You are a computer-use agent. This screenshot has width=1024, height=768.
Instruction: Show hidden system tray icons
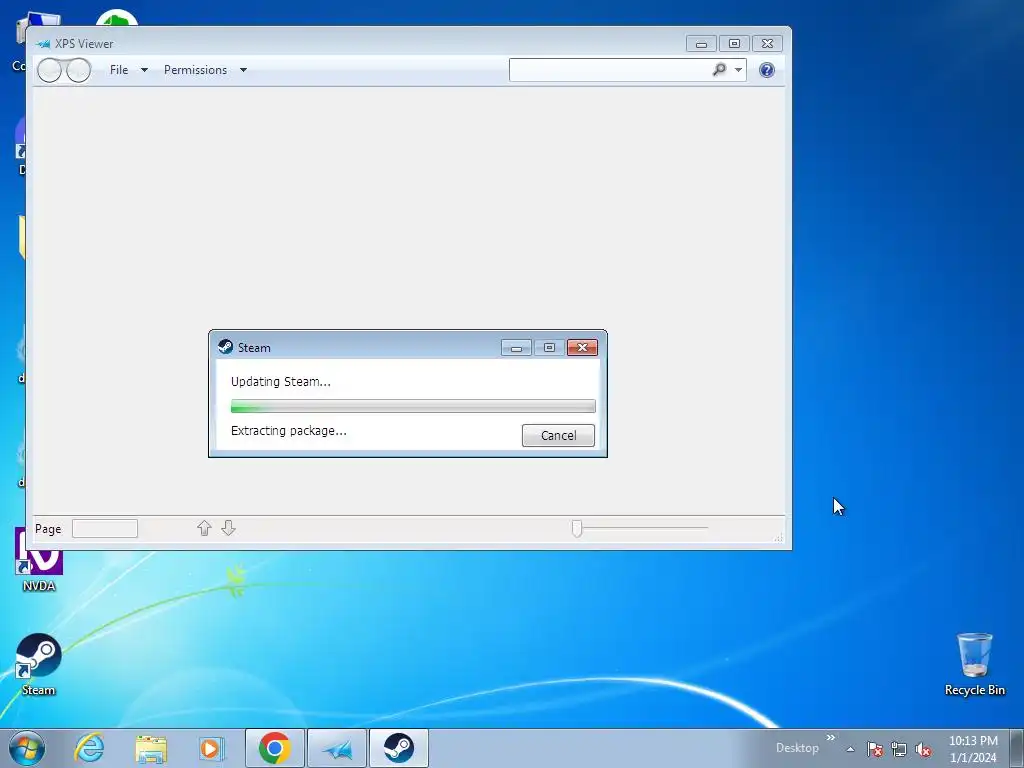pos(850,749)
